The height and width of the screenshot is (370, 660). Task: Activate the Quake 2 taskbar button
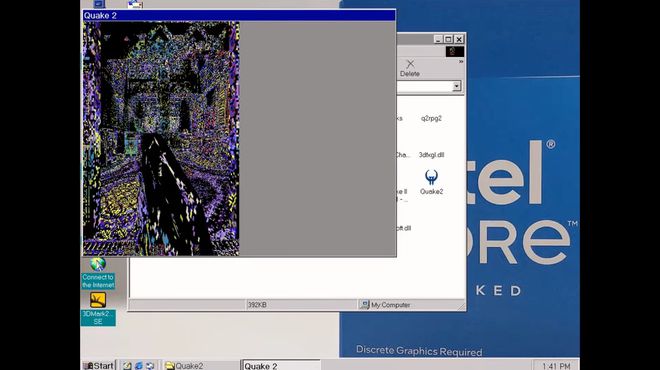(x=281, y=366)
